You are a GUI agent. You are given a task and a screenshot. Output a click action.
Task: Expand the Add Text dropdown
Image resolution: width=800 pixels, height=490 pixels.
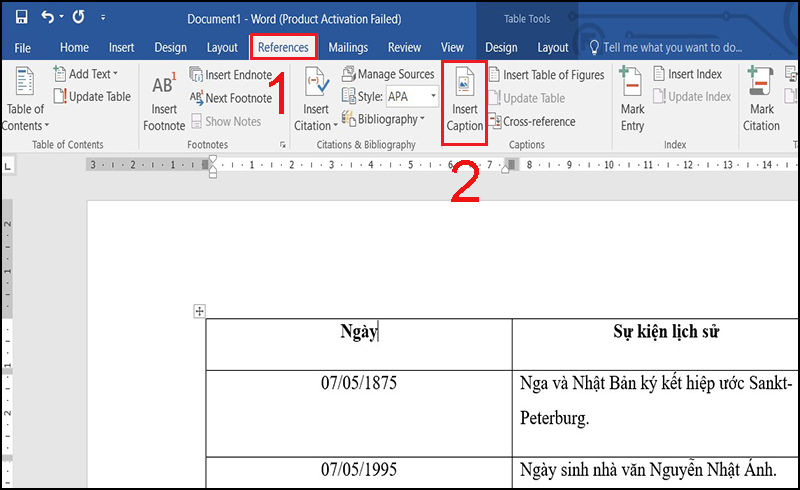point(86,74)
